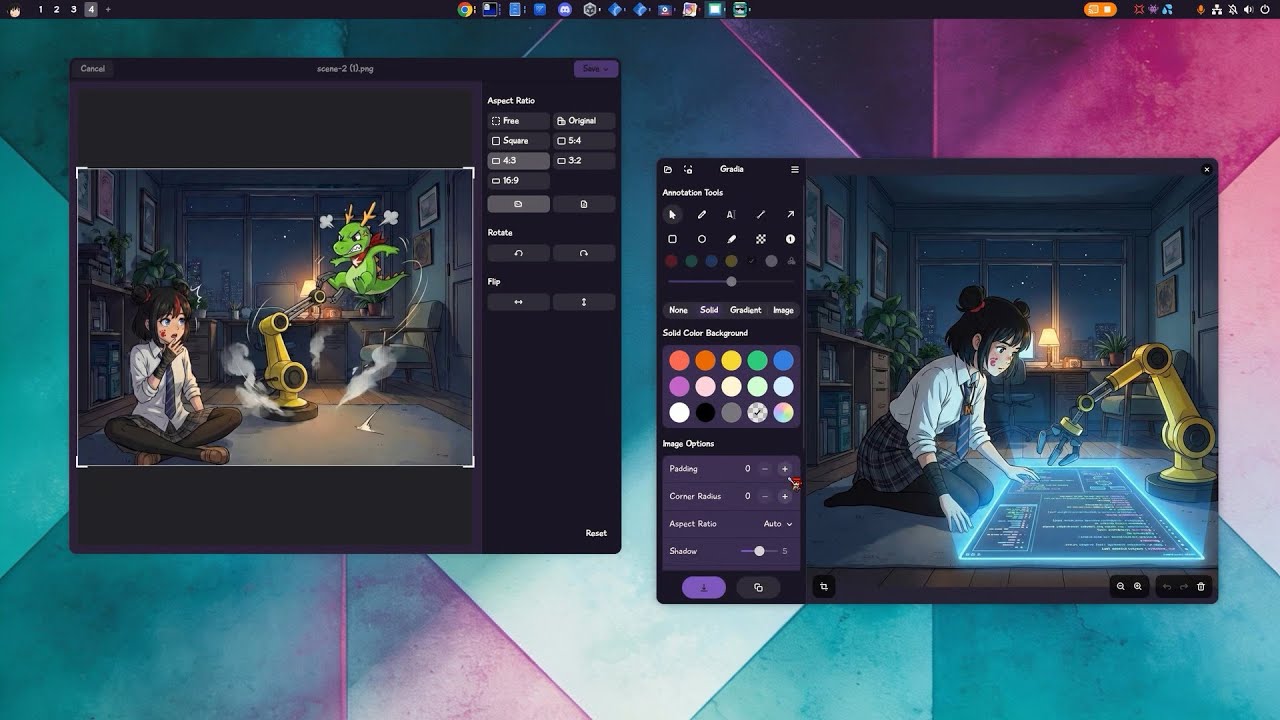1280x720 pixels.
Task: Select the Free aspect ratio
Action: pyautogui.click(x=518, y=121)
